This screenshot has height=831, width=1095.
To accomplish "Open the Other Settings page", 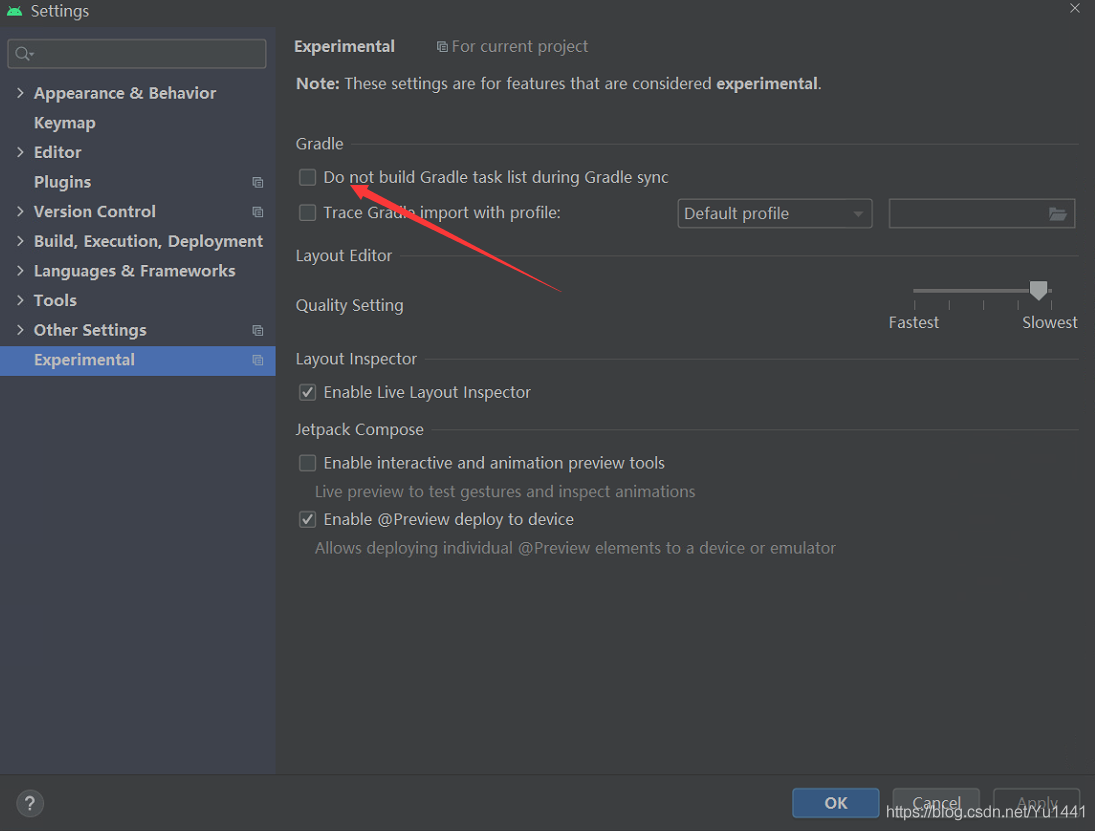I will pyautogui.click(x=90, y=330).
